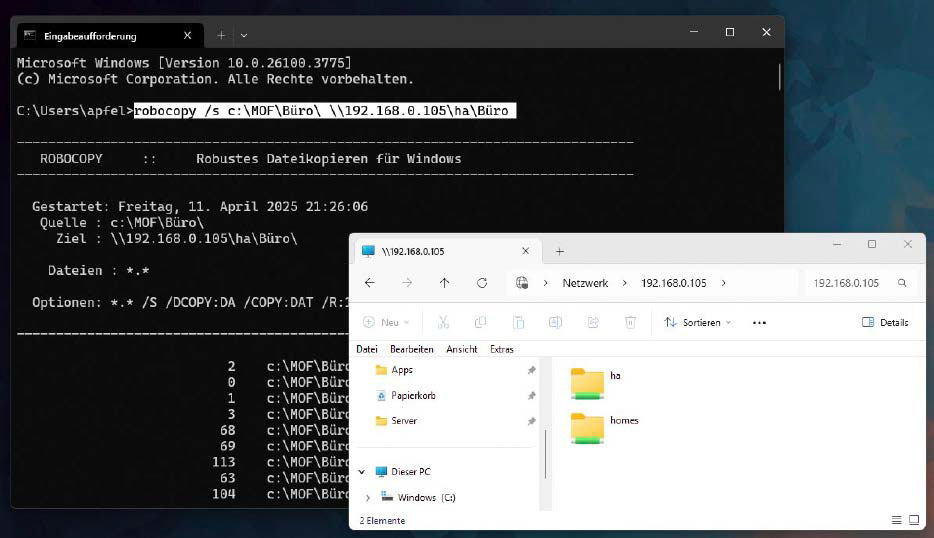Image resolution: width=934 pixels, height=538 pixels.
Task: Click the "Gestartet: Freitag, 11. April 2025" line
Action: (200, 207)
